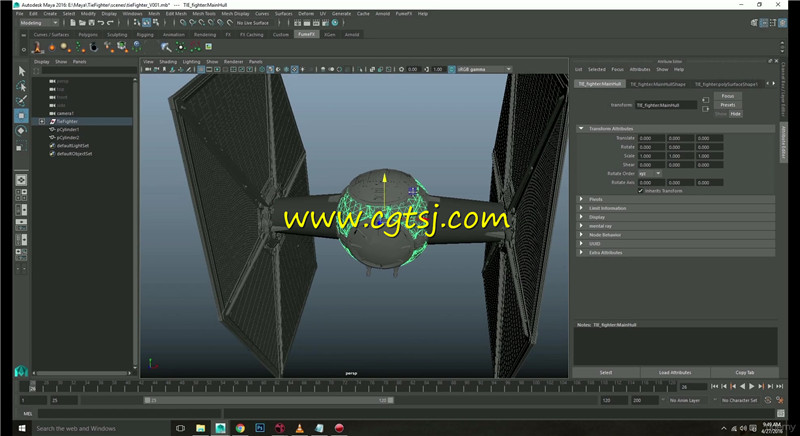Viewport: 800px width, 436px height.
Task: Expand the Extra Attributes section
Action: click(581, 252)
